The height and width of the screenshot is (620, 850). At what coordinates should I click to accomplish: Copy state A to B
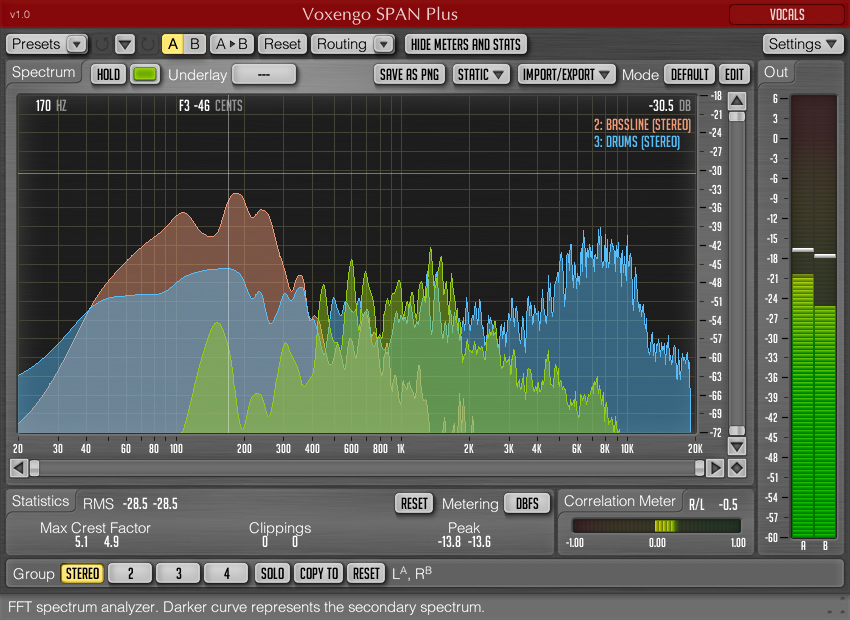(231, 44)
